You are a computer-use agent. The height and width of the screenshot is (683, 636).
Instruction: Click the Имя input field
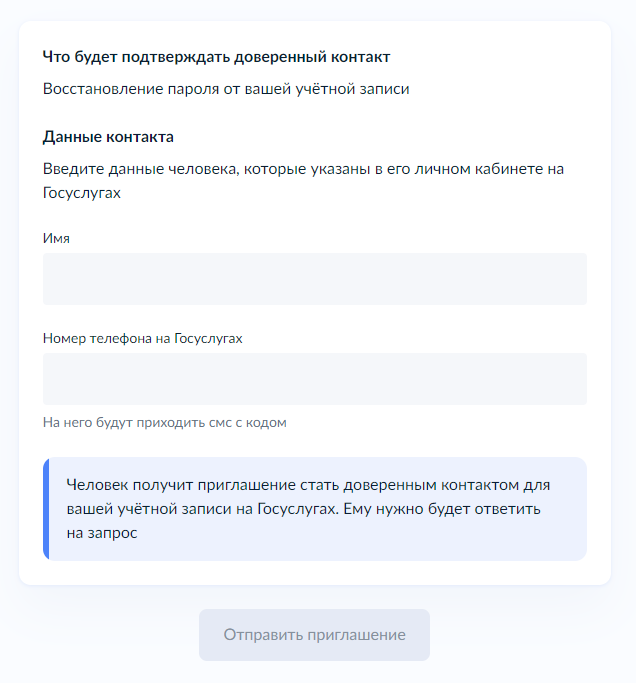pos(314,279)
